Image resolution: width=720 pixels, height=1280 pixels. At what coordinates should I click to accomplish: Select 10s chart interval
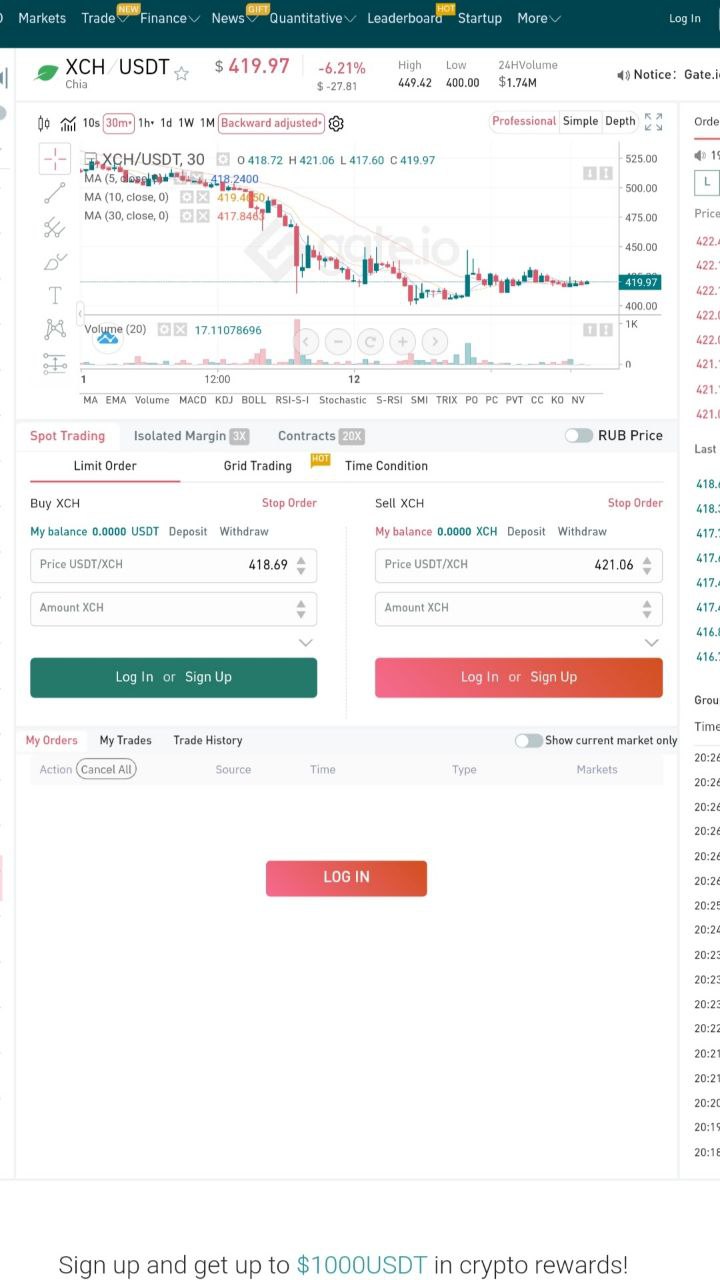91,123
